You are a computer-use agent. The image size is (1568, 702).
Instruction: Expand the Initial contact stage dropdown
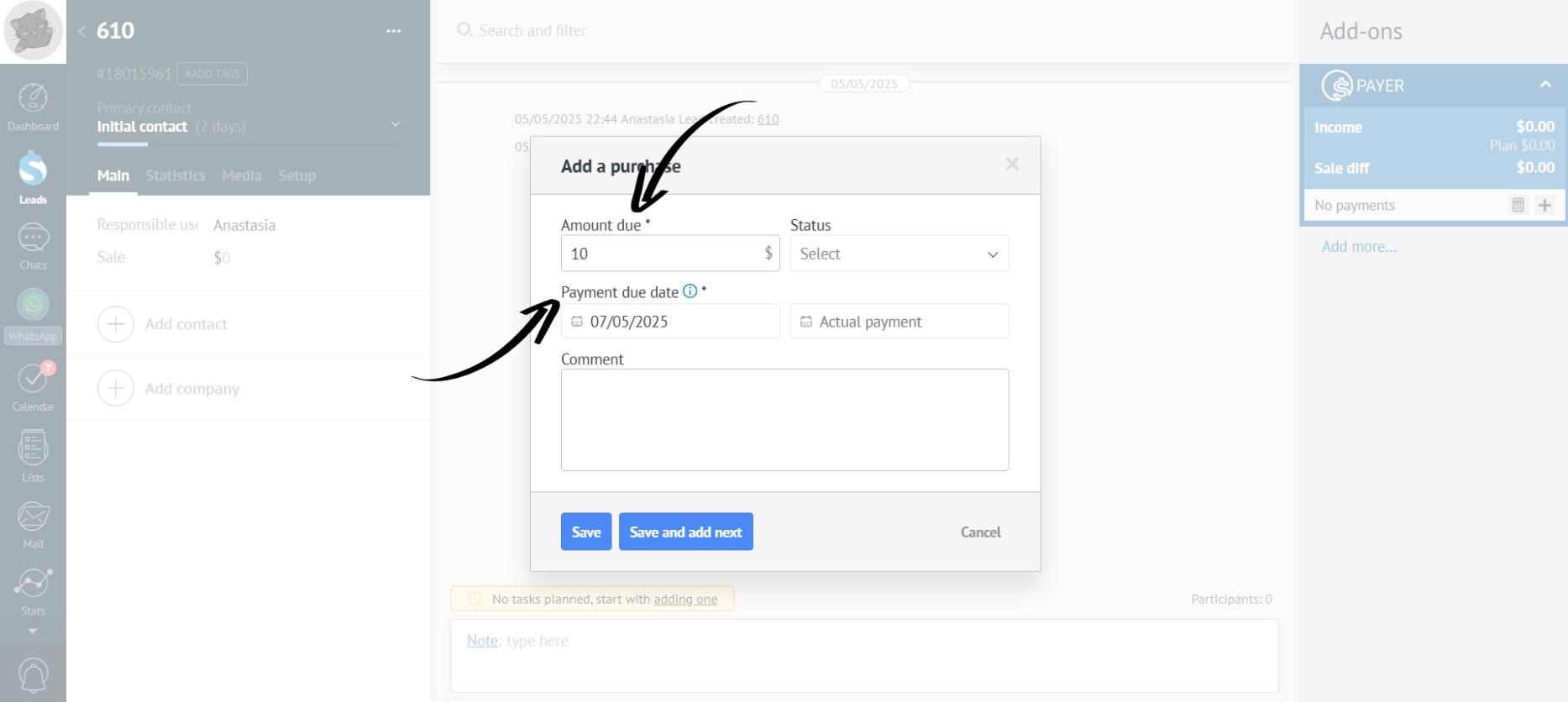395,125
